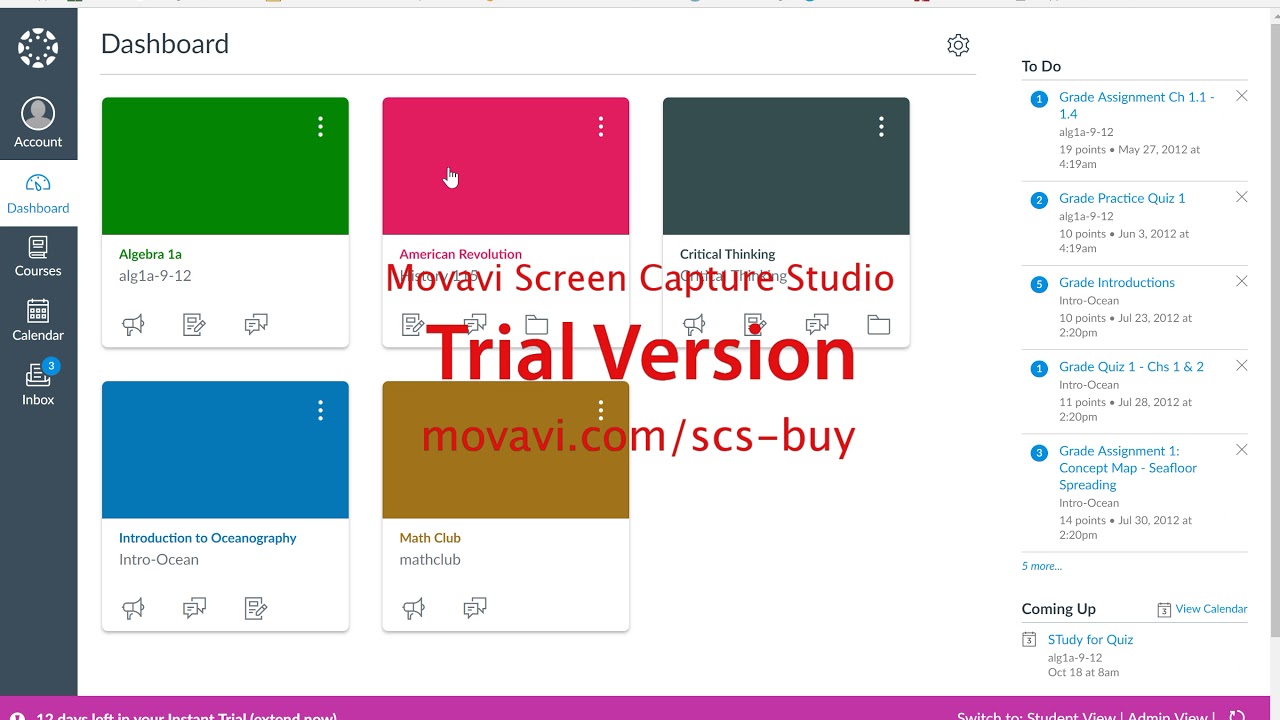
Task: Open Algebra 1a discussions icon
Action: 256,324
